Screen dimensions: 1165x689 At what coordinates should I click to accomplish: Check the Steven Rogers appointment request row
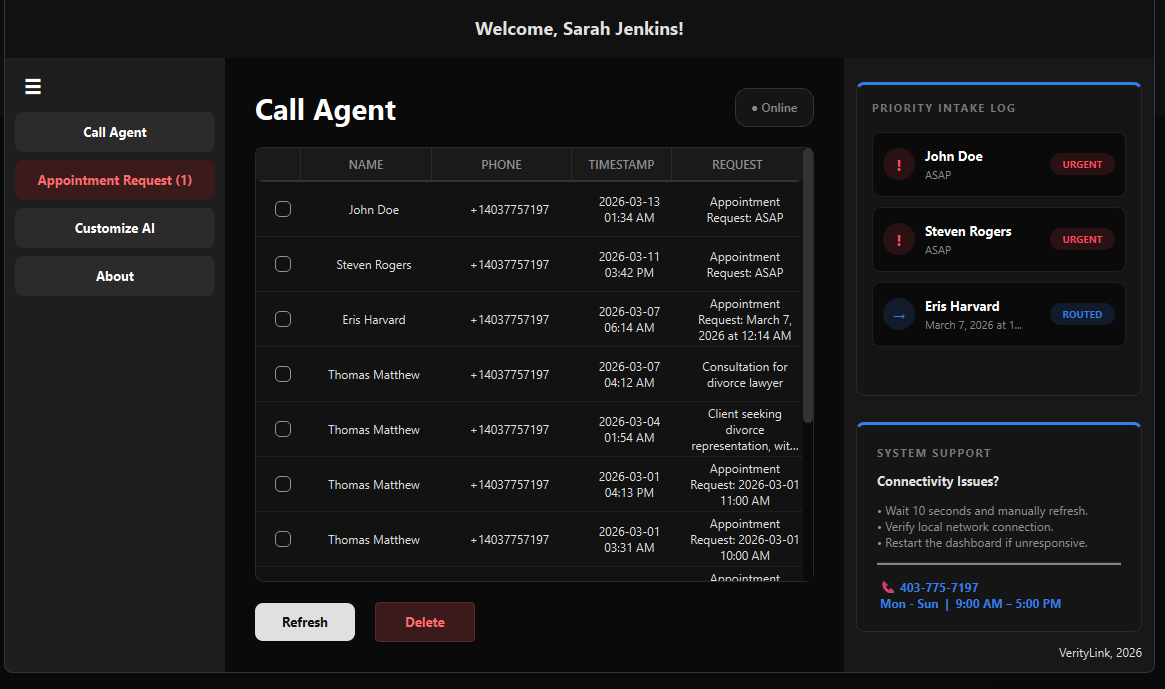click(283, 264)
